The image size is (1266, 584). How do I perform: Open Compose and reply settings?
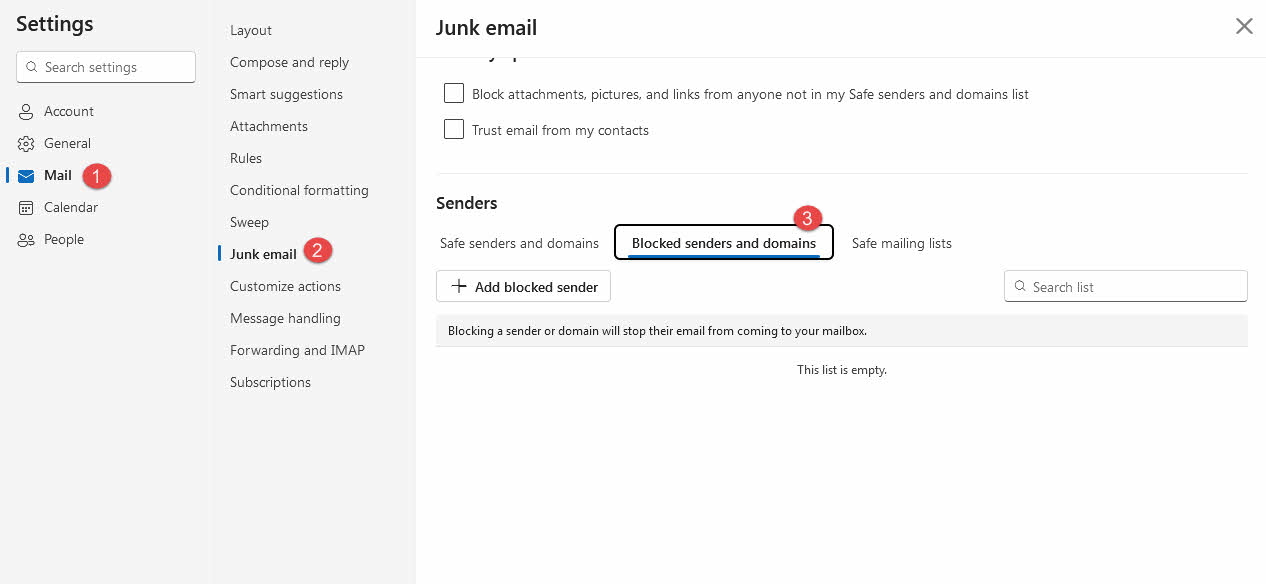(x=289, y=62)
